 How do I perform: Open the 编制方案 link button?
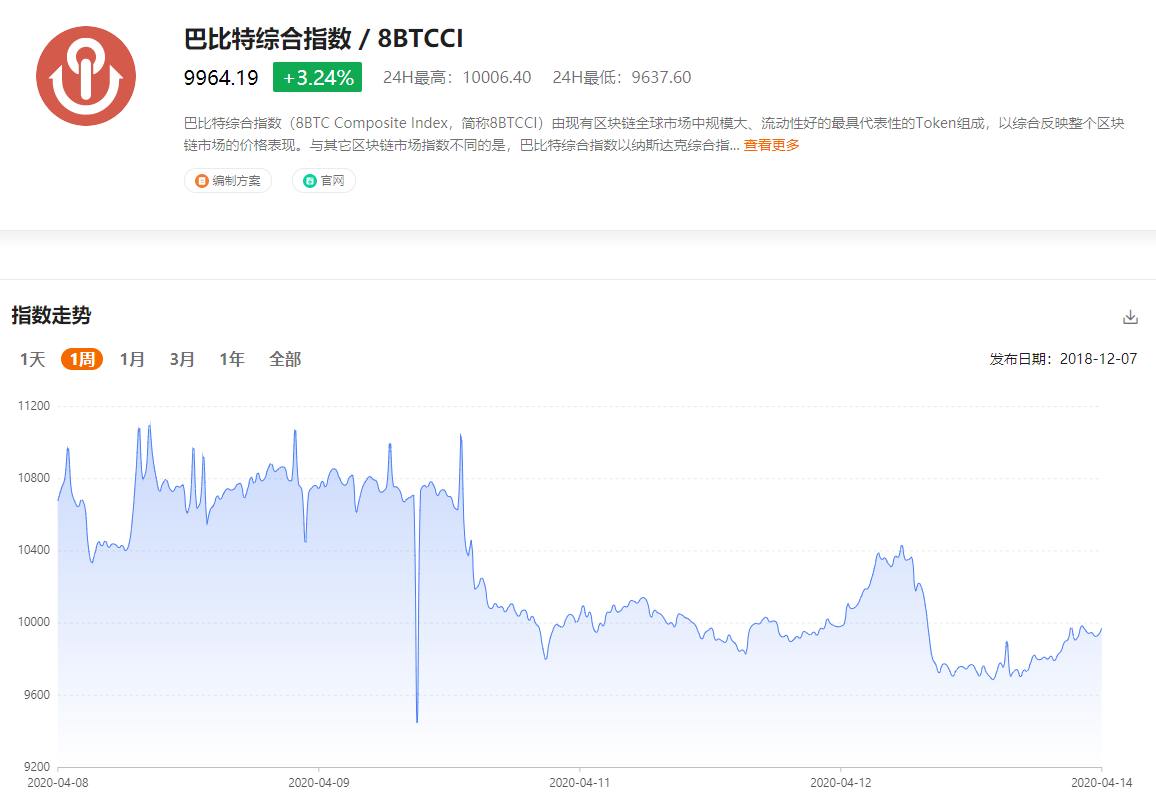pyautogui.click(x=228, y=181)
